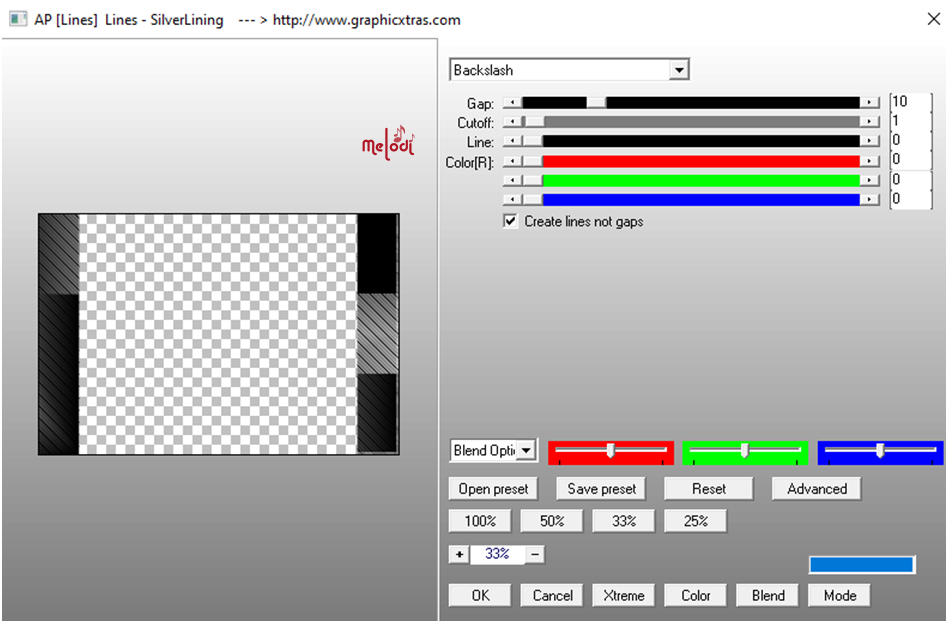Click the blue color swatch
The image size is (948, 623).
862,565
